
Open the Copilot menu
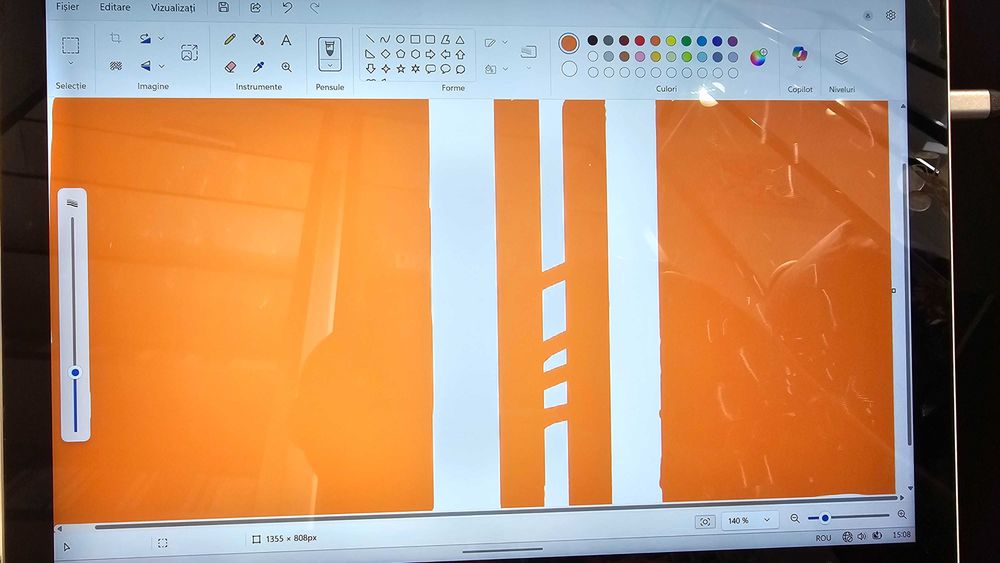click(799, 56)
